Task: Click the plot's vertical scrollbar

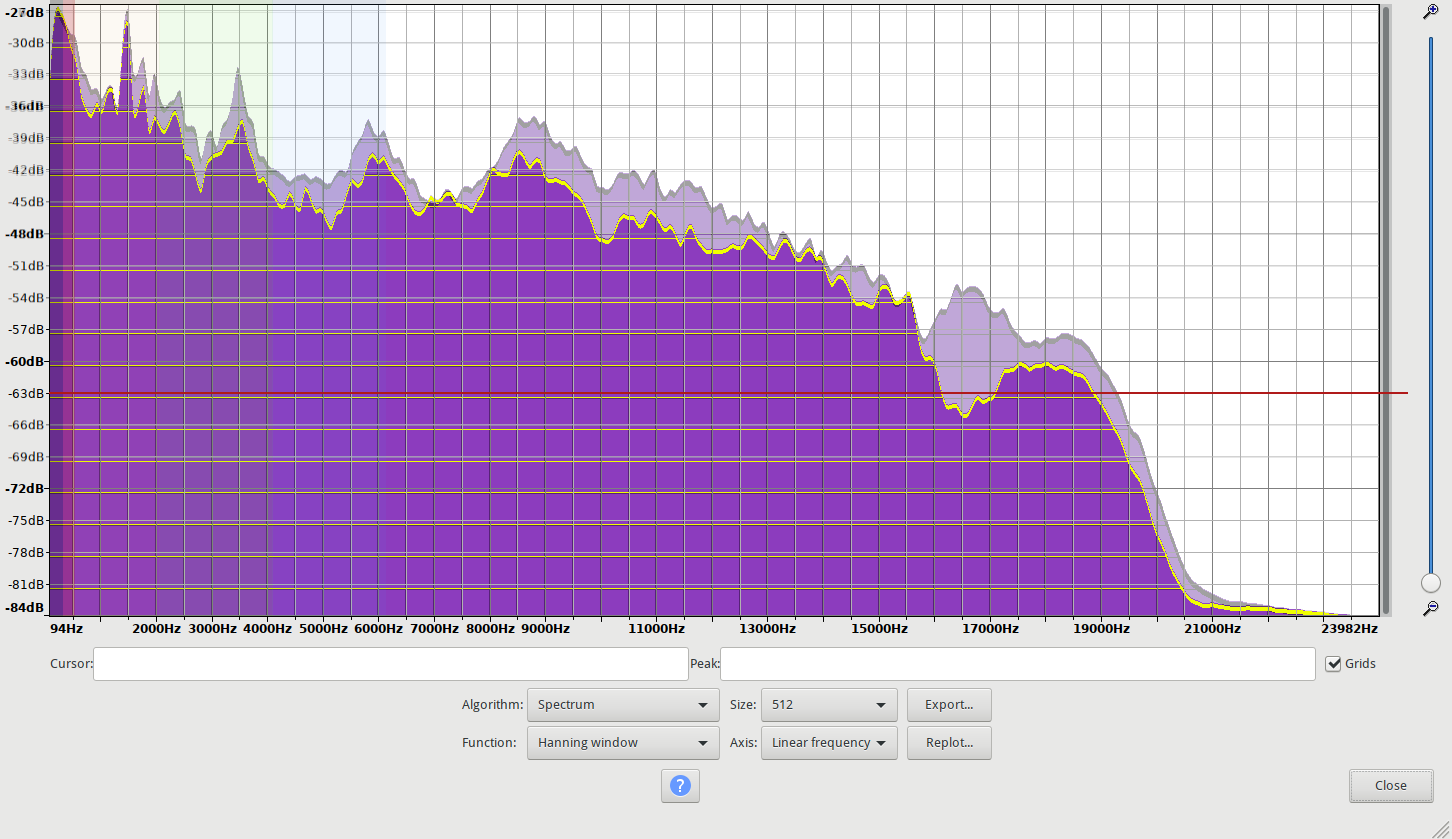Action: (x=1385, y=310)
